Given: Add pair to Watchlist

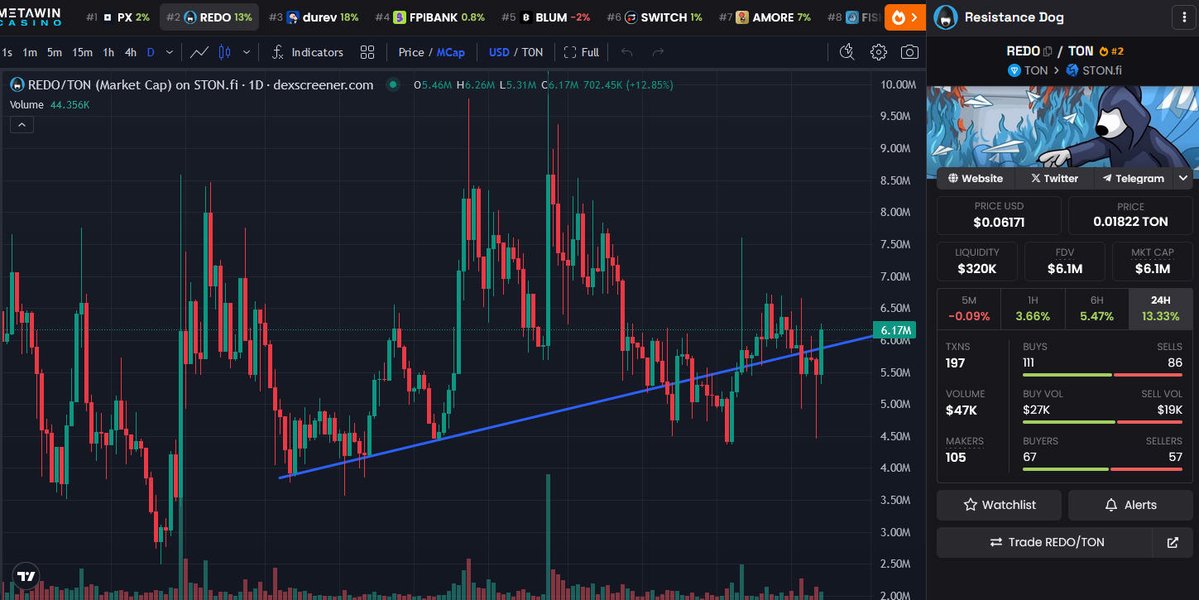Looking at the screenshot, I should pos(999,504).
